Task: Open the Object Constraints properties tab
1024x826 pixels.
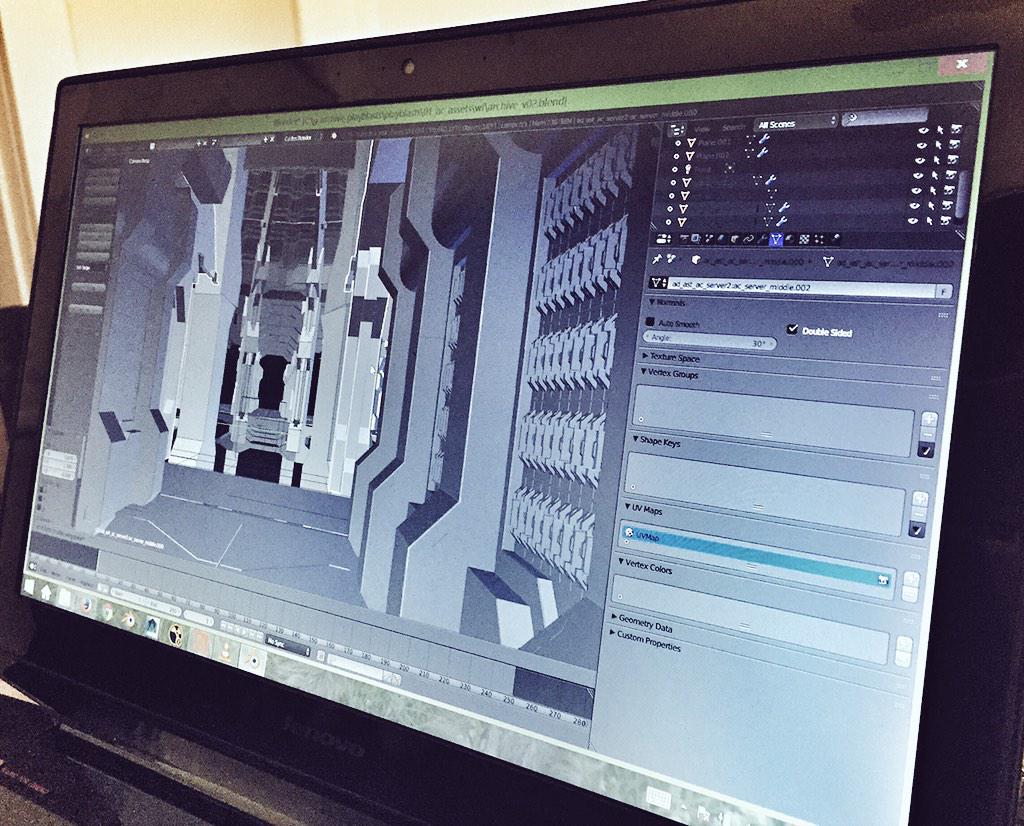Action: pyautogui.click(x=748, y=239)
